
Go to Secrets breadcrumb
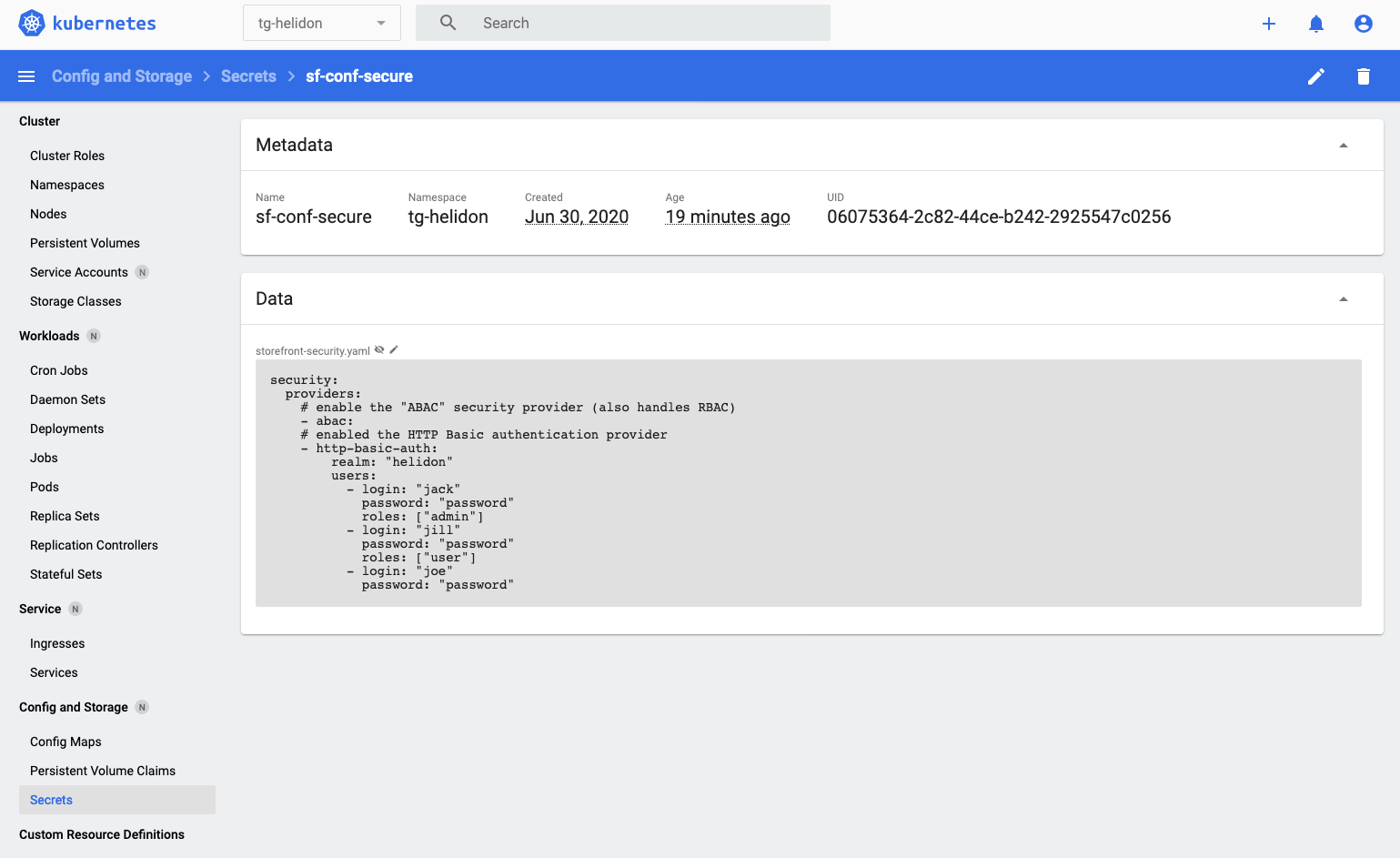coord(248,76)
